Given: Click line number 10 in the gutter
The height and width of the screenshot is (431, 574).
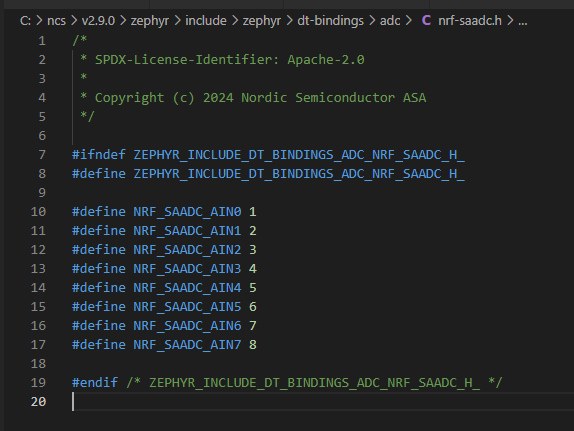Looking at the screenshot, I should [38, 212].
